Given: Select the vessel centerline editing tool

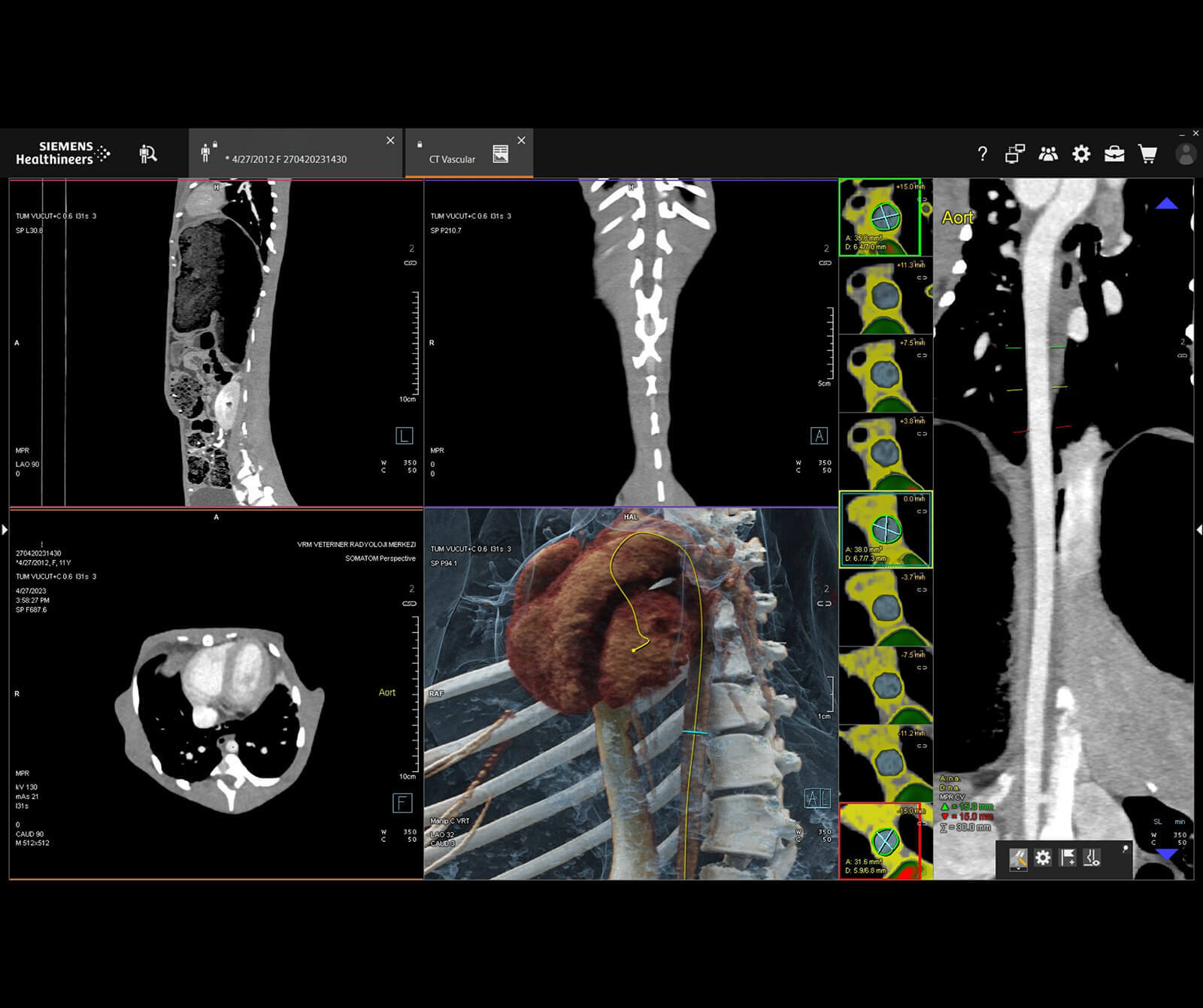Looking at the screenshot, I should point(1018,858).
